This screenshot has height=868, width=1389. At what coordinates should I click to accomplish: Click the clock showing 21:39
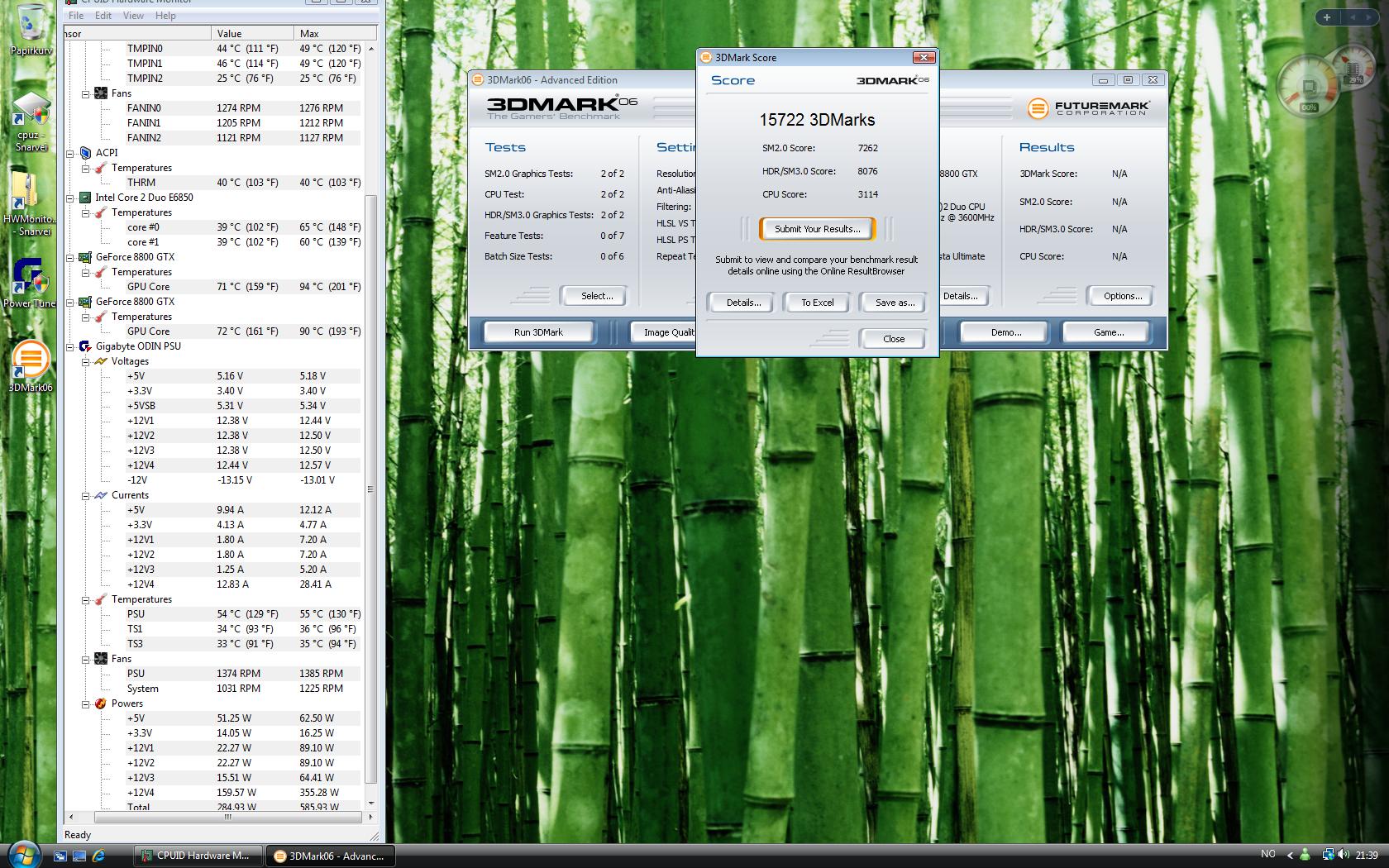(x=1367, y=856)
